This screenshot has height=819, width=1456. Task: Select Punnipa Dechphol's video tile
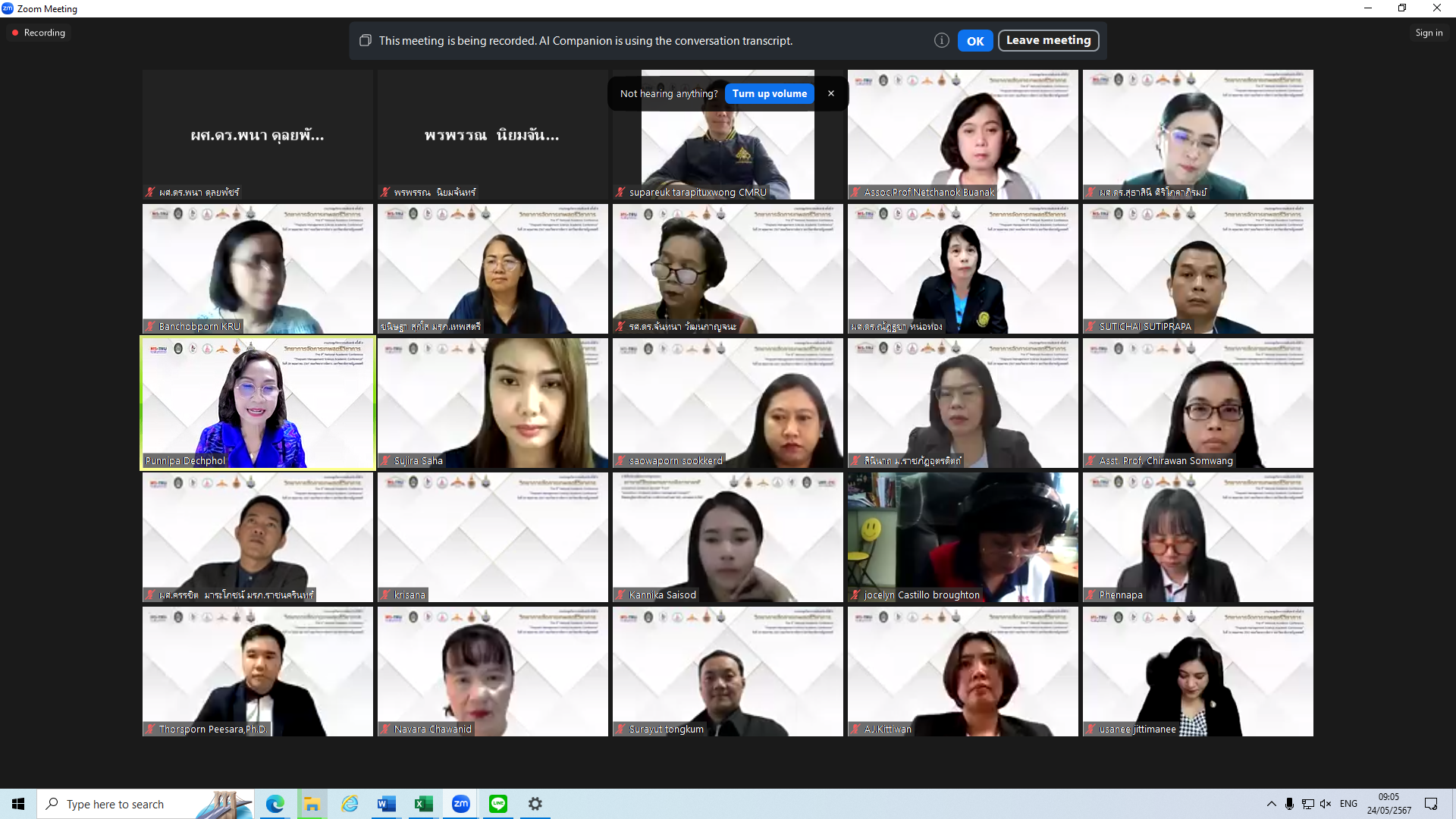(x=258, y=403)
